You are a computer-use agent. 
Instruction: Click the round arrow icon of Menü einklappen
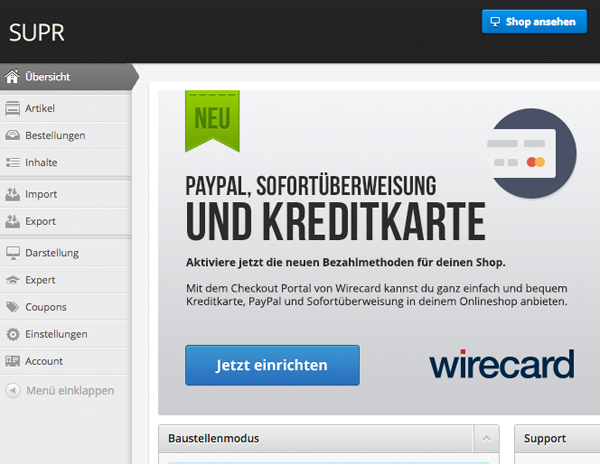pos(13,391)
